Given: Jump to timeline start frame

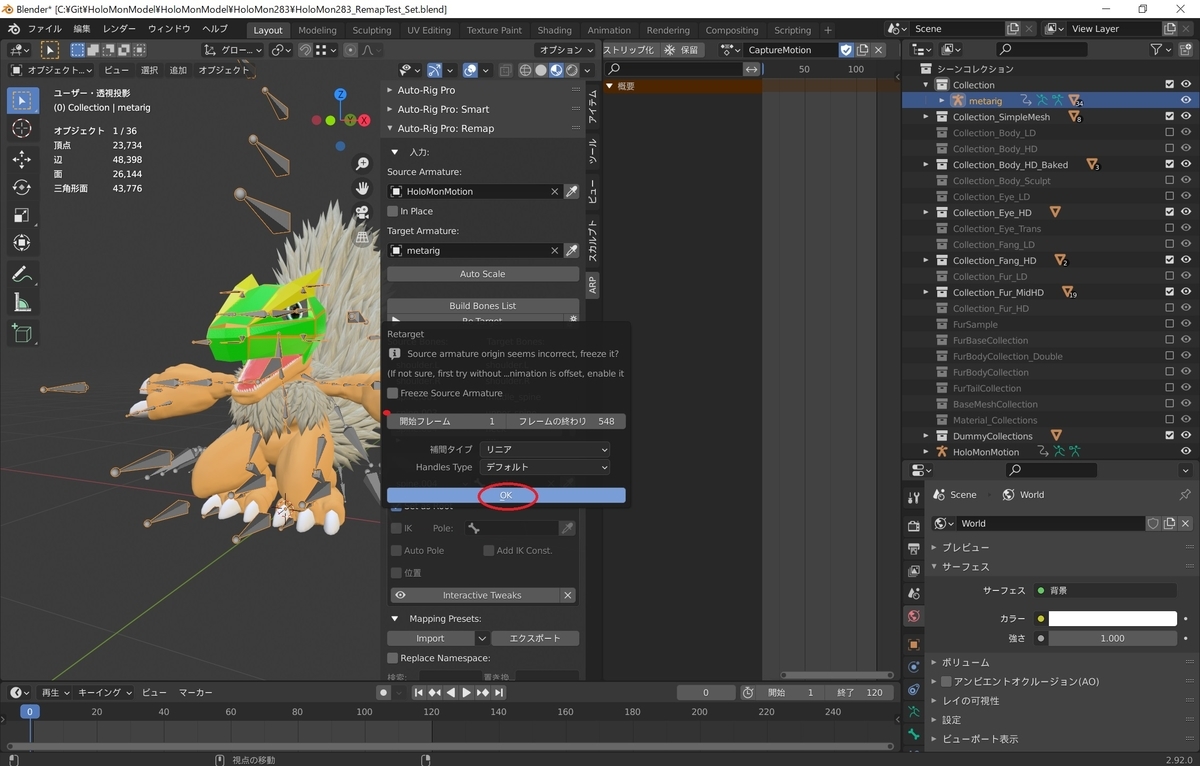Looking at the screenshot, I should [418, 692].
